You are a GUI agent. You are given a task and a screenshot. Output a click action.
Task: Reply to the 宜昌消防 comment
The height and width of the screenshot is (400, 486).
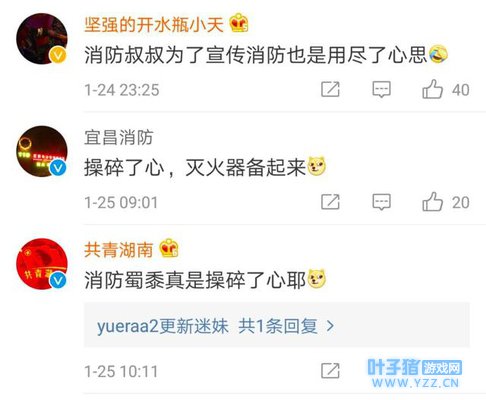381,202
